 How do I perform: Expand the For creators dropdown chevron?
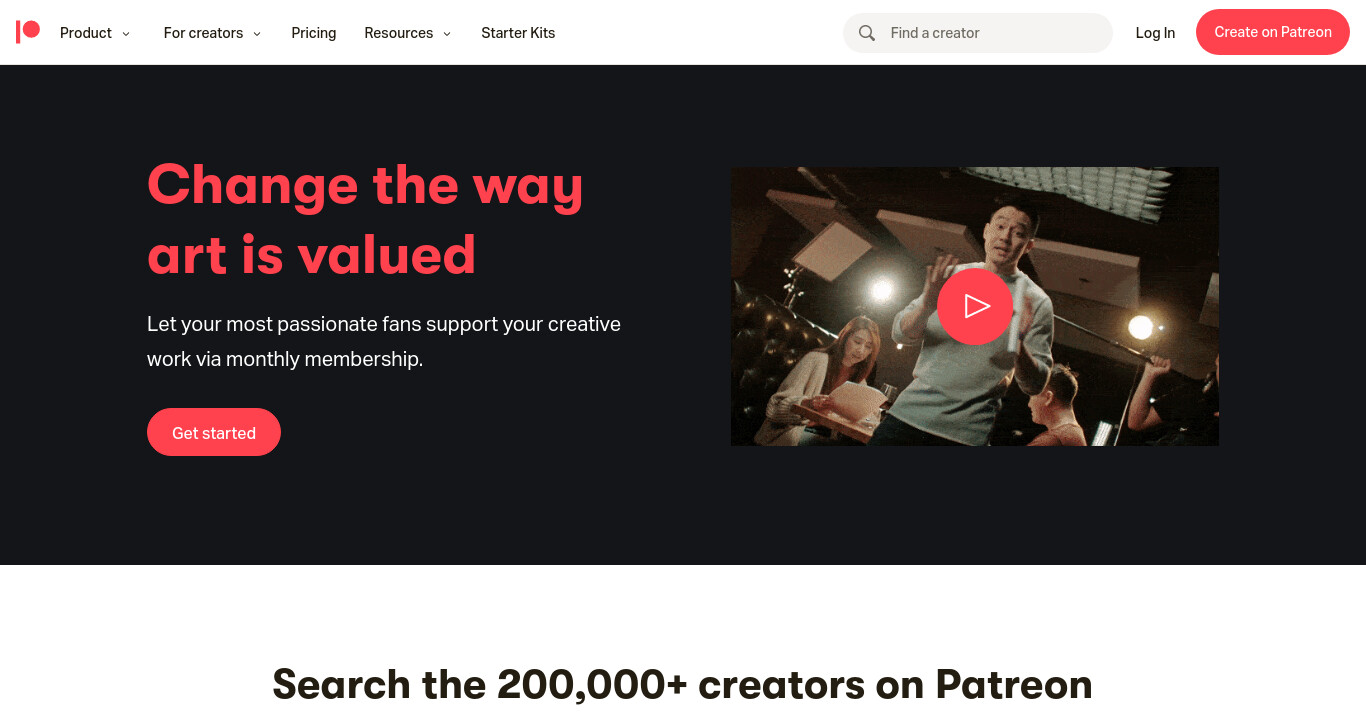tap(257, 34)
